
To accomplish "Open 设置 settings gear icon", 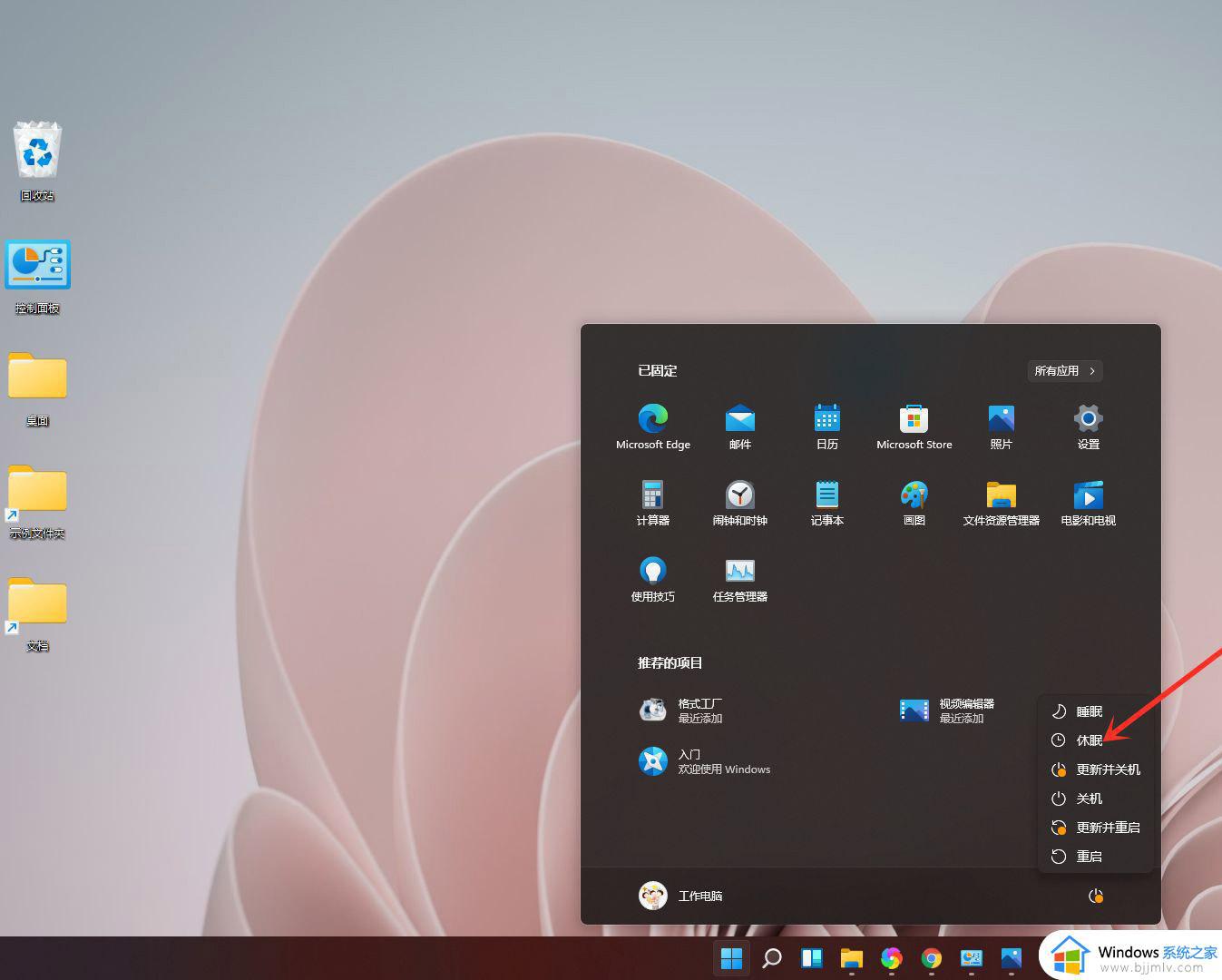I will tap(1089, 426).
